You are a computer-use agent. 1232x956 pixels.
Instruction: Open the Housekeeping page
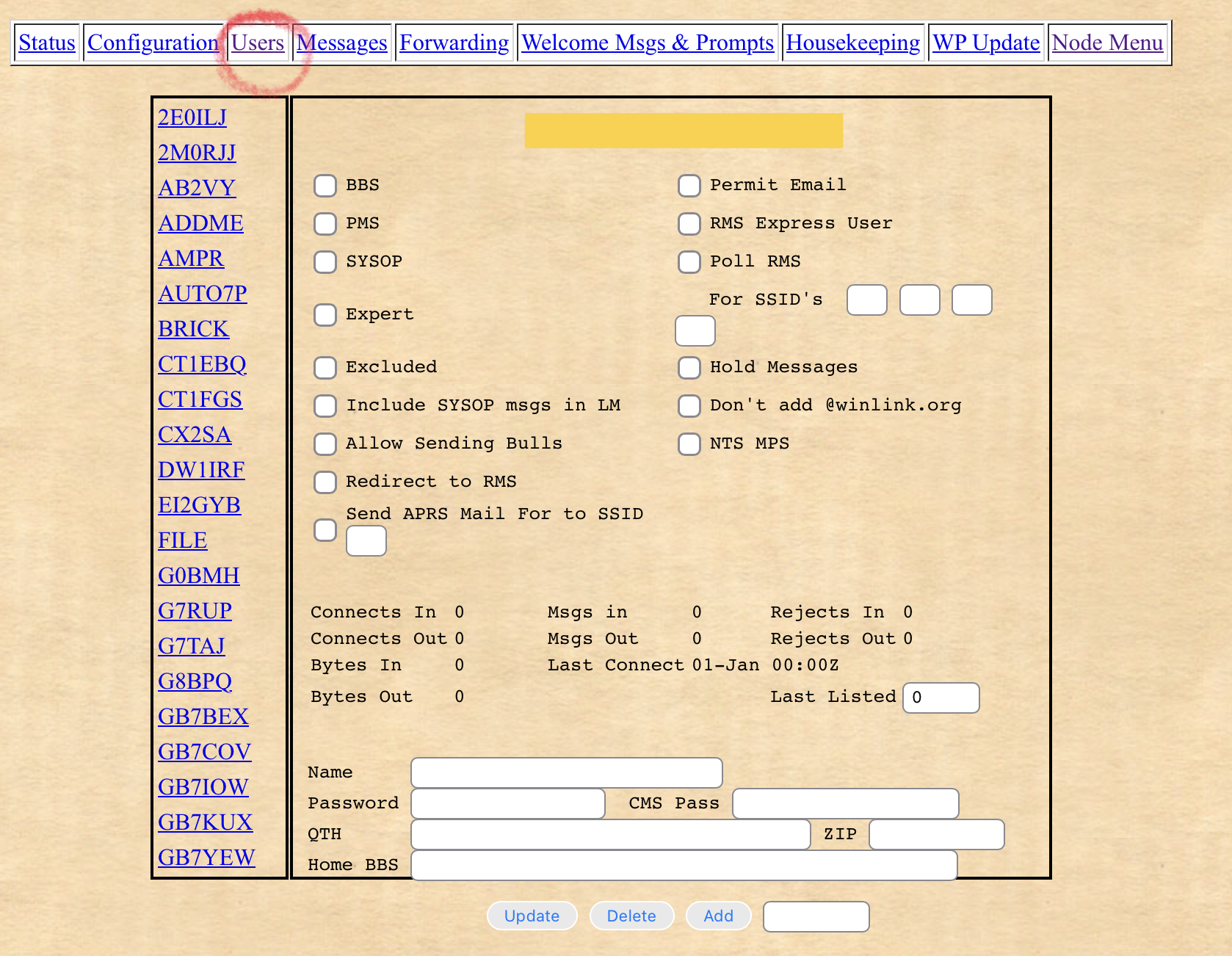coord(852,43)
